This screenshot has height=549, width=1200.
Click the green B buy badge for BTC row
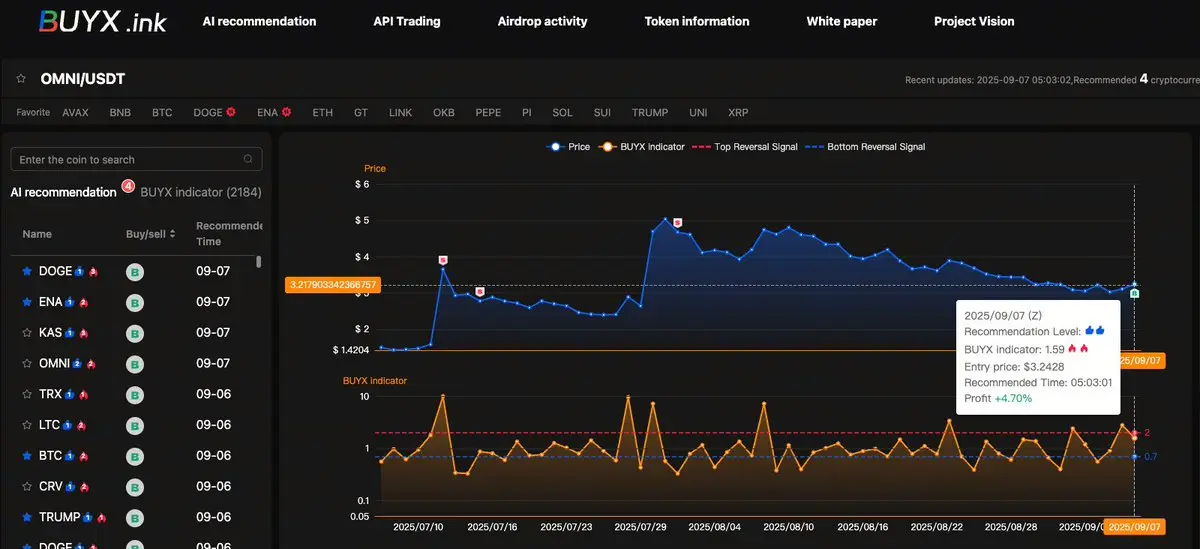[134, 457]
